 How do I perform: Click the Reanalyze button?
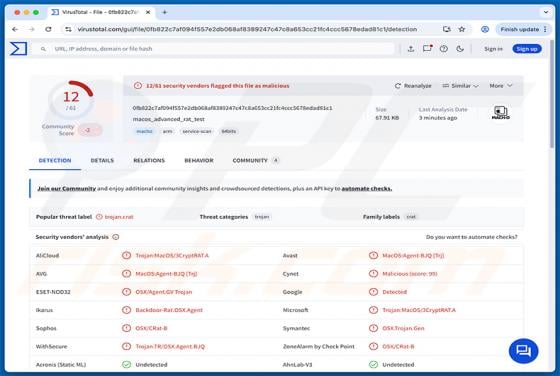413,86
